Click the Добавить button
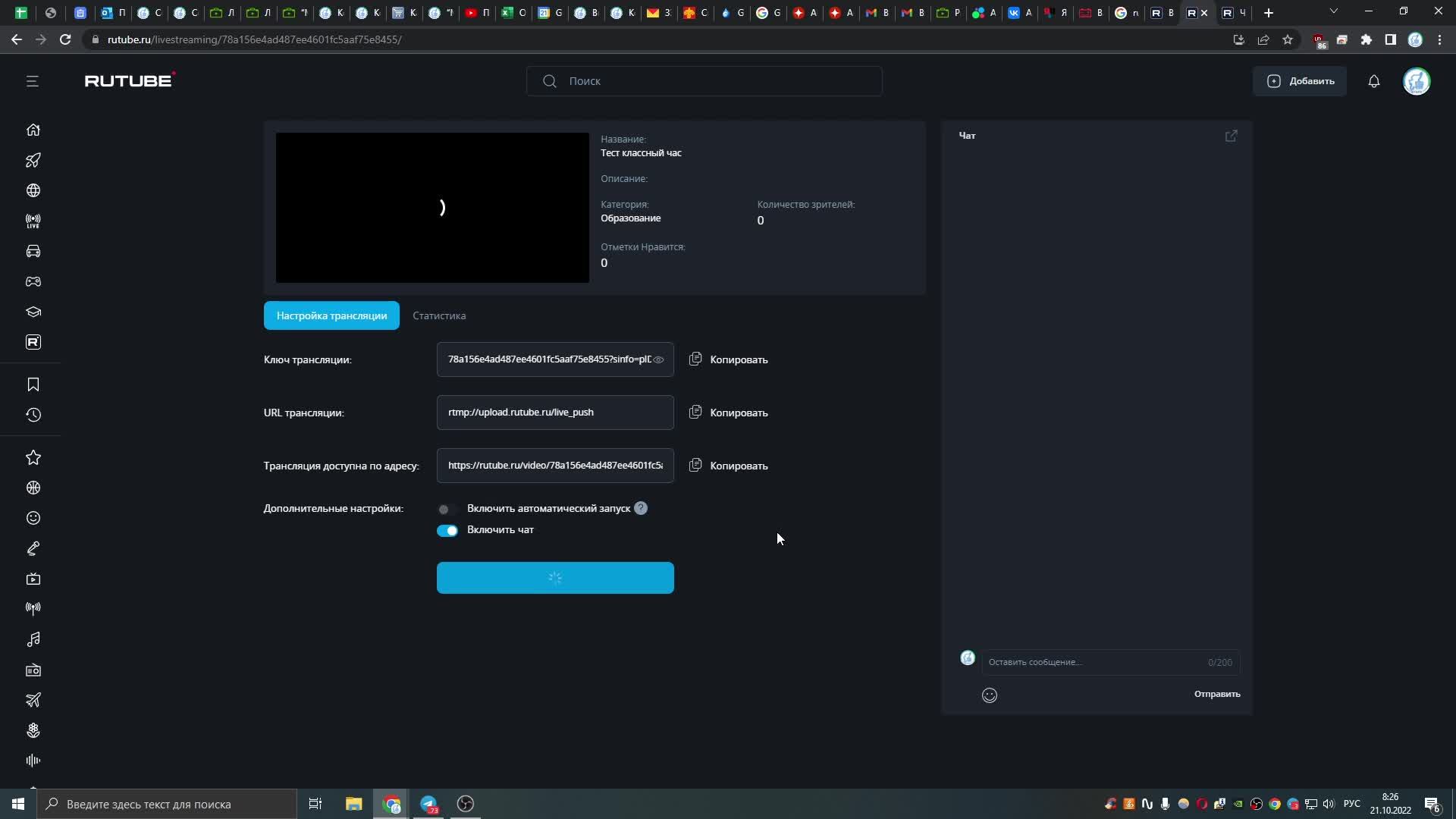Image resolution: width=1456 pixels, height=819 pixels. tap(1299, 81)
